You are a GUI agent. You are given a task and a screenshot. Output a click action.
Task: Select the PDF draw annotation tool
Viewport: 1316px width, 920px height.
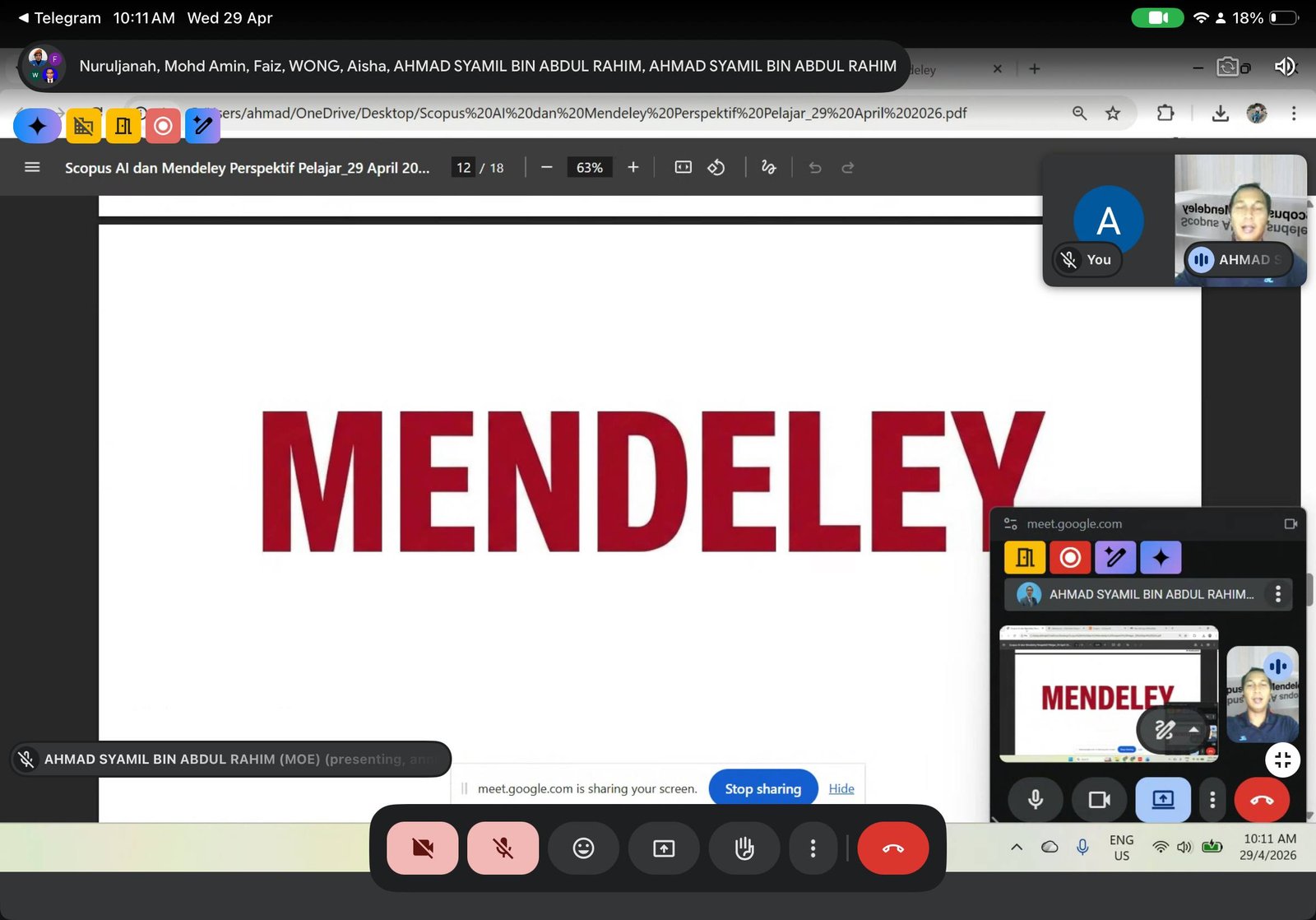[x=769, y=168]
